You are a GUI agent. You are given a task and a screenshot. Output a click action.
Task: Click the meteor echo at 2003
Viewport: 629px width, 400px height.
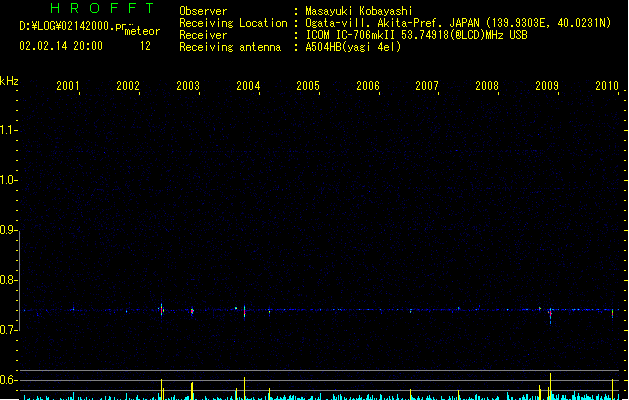[x=192, y=311]
